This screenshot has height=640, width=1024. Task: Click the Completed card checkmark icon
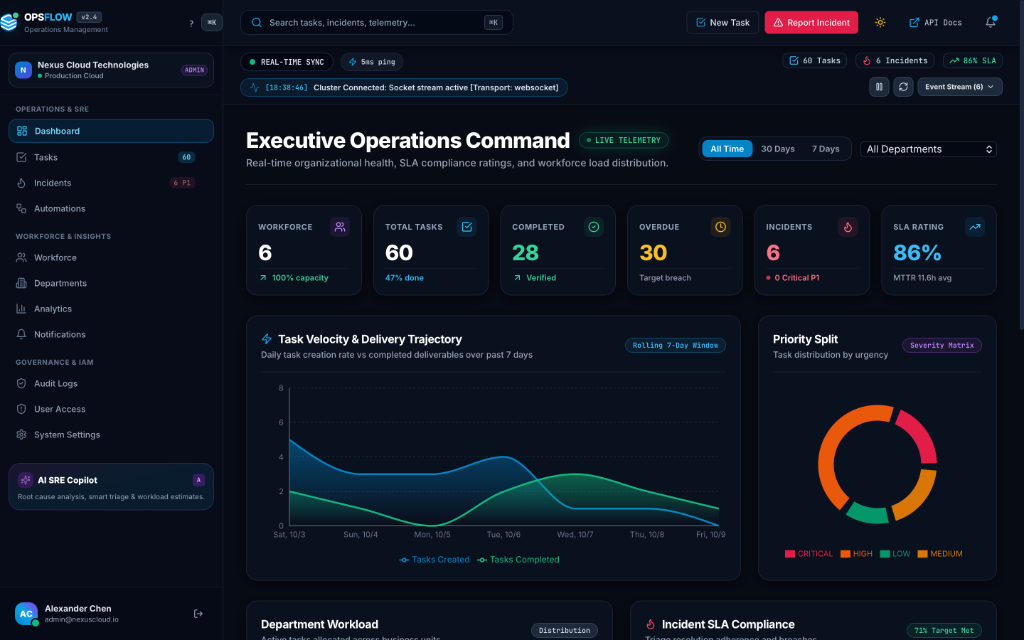[x=594, y=227]
